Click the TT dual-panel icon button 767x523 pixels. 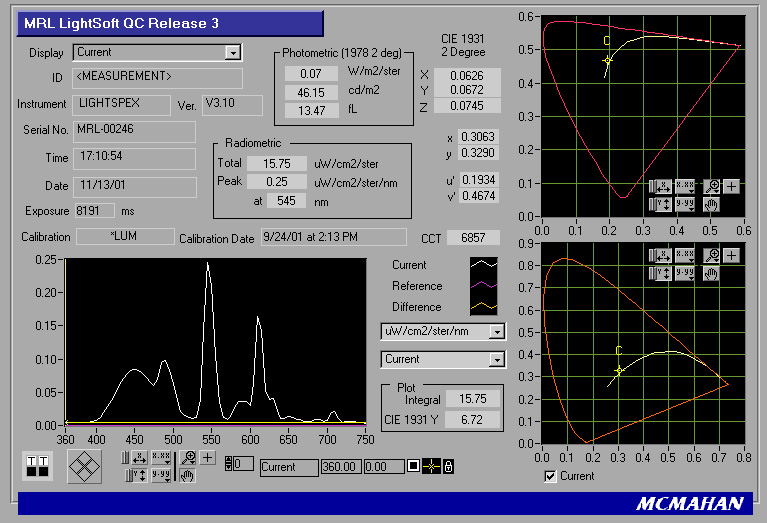(x=37, y=465)
